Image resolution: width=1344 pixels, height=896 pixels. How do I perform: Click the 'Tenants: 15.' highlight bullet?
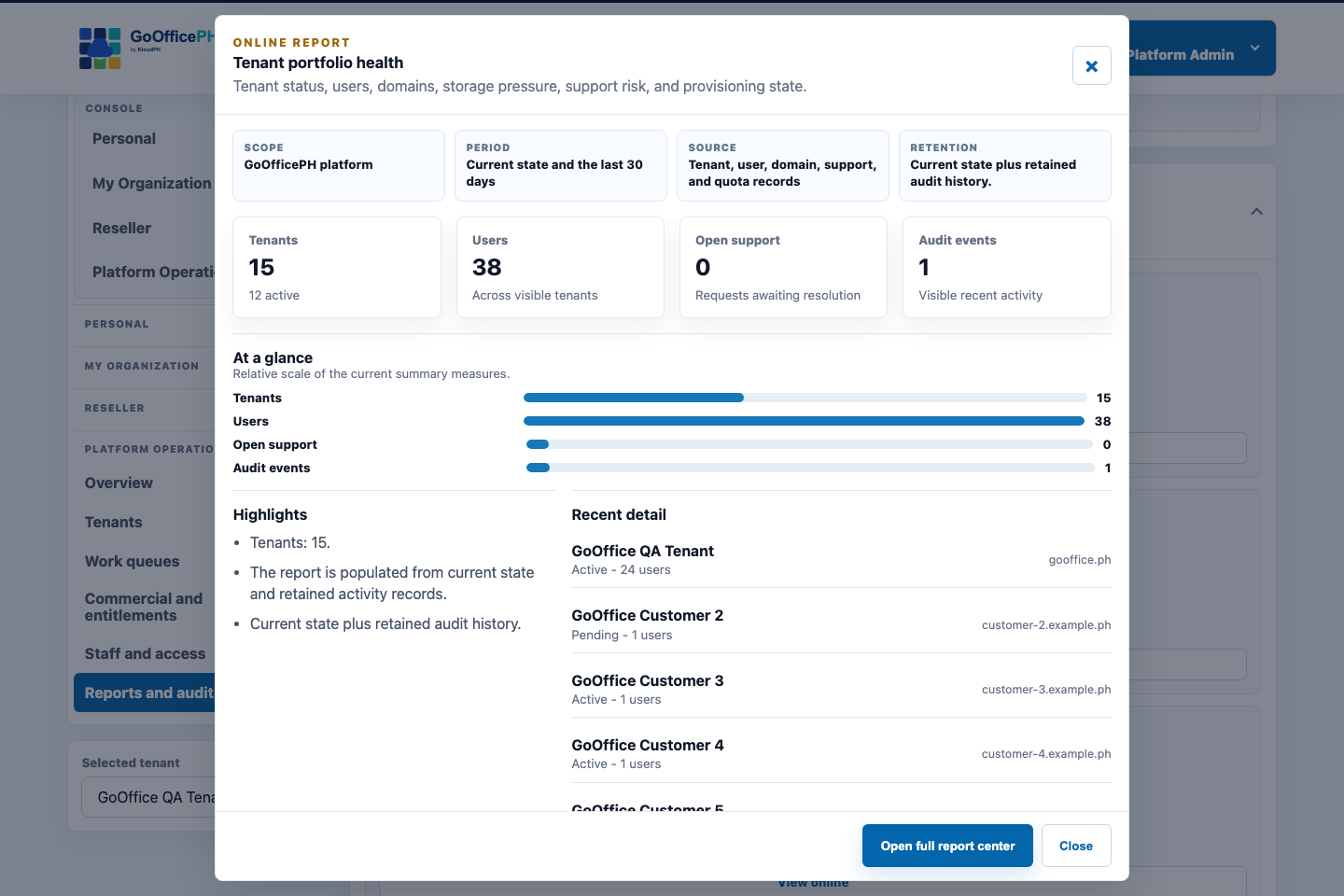(290, 543)
